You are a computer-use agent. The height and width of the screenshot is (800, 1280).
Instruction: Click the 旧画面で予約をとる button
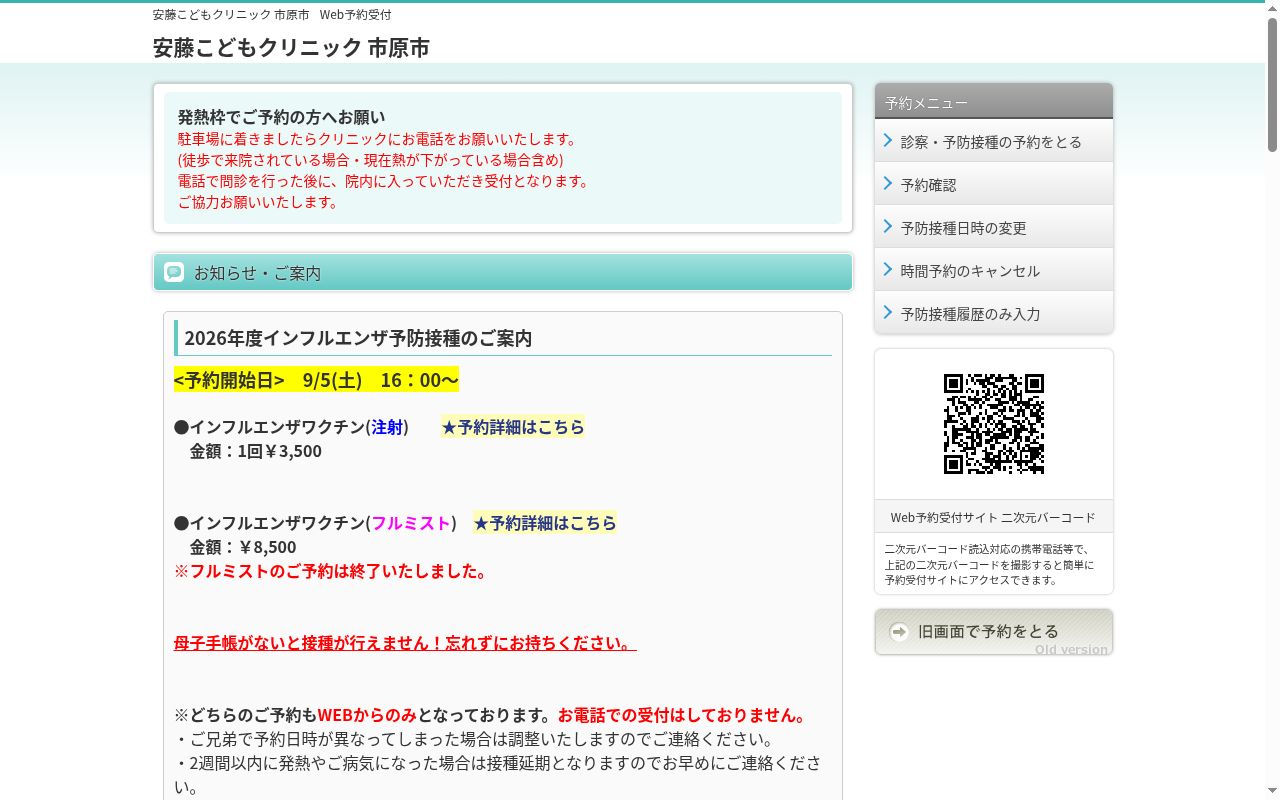(993, 632)
